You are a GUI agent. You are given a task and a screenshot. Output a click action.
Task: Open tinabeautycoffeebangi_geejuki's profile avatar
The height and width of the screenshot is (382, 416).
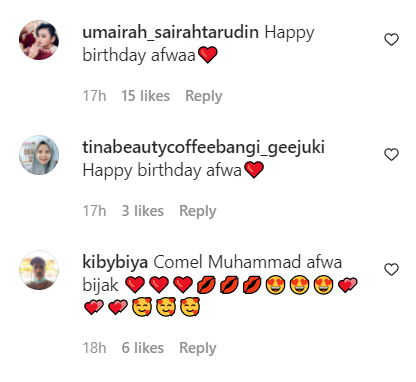pos(39,155)
